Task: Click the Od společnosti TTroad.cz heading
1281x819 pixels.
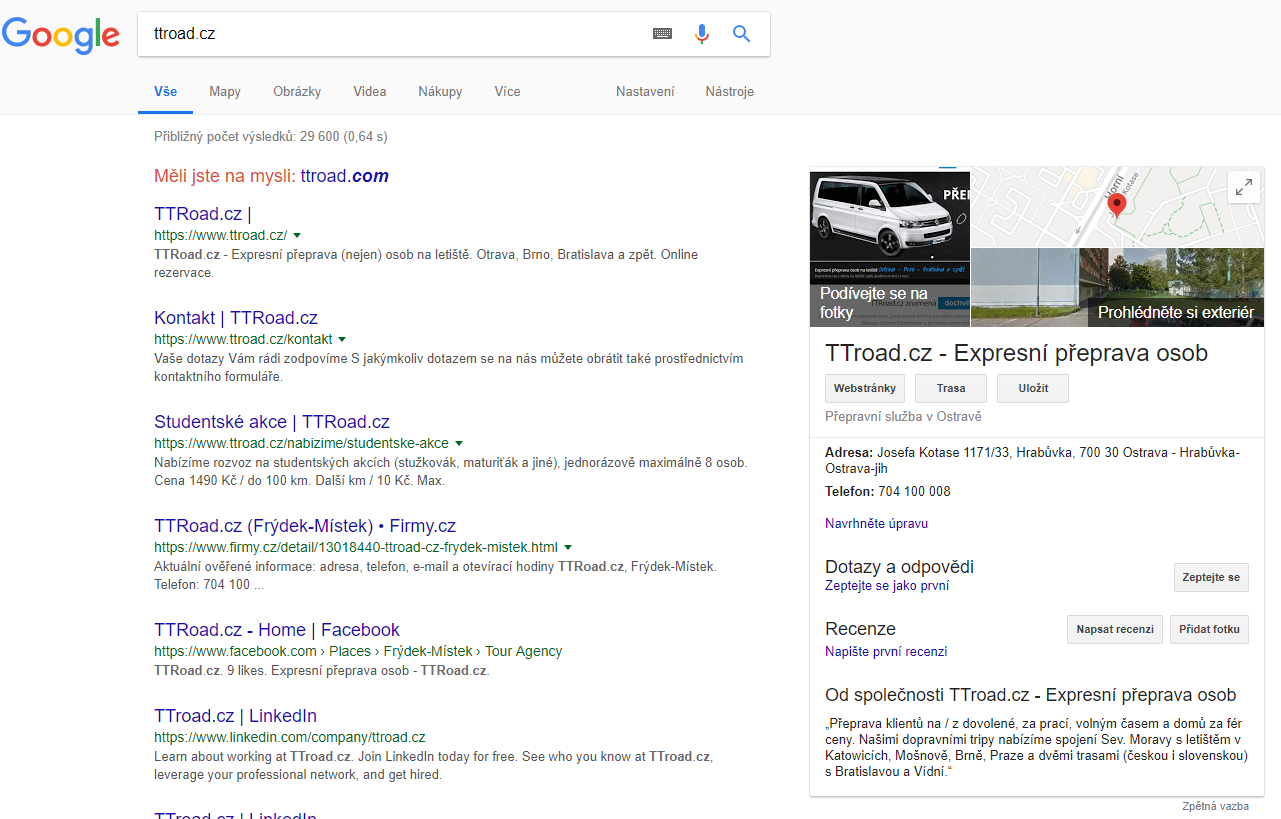Action: click(x=1030, y=695)
